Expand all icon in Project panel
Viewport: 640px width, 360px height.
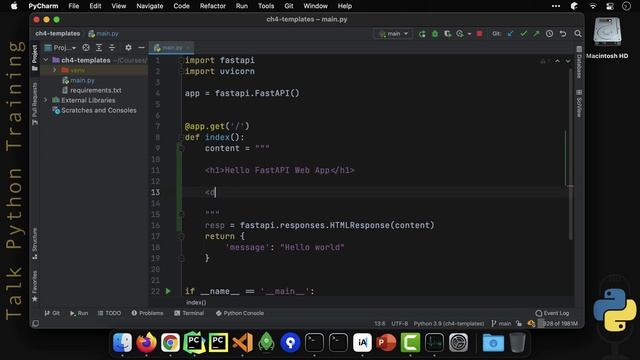(99, 48)
